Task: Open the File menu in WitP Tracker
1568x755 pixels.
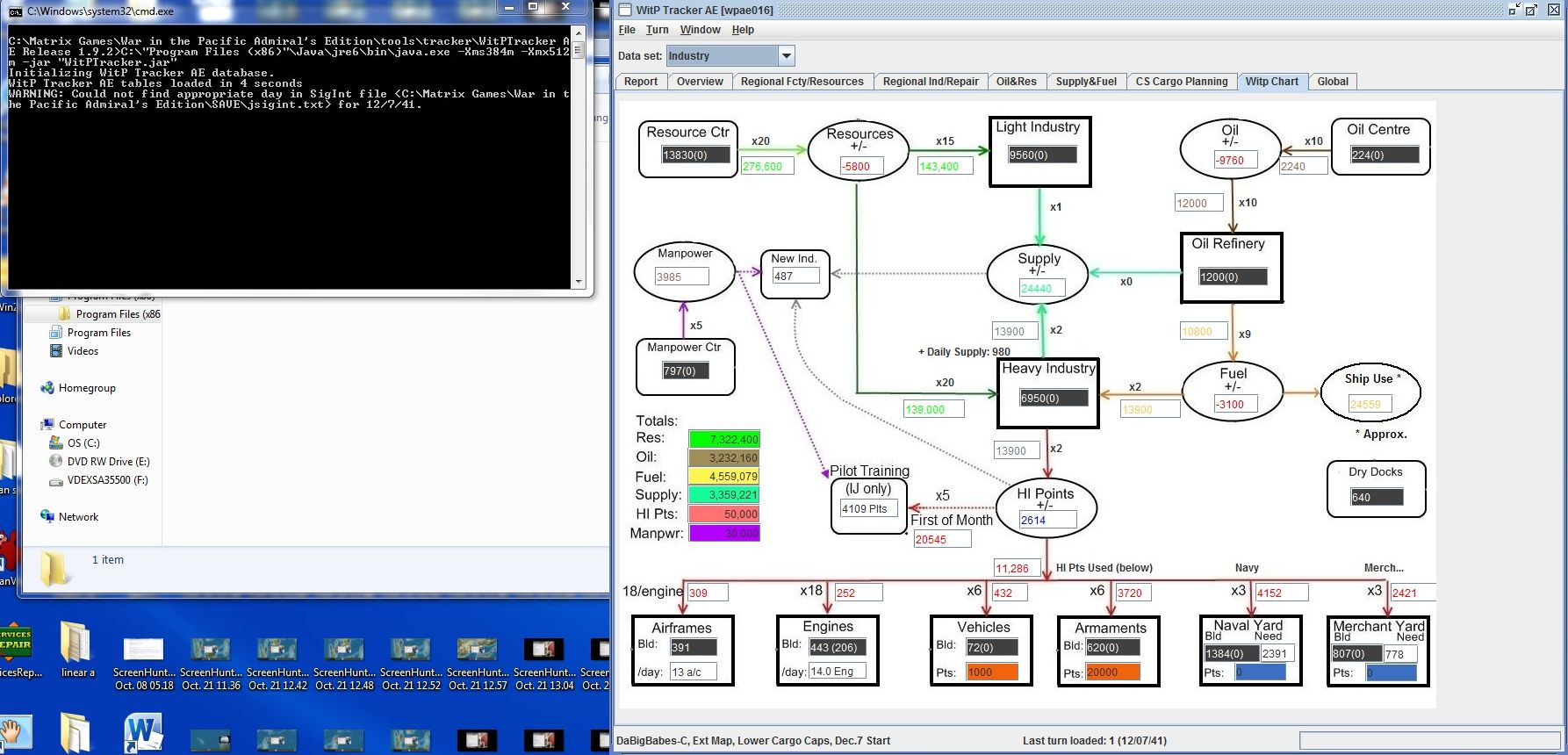Action: [627, 30]
